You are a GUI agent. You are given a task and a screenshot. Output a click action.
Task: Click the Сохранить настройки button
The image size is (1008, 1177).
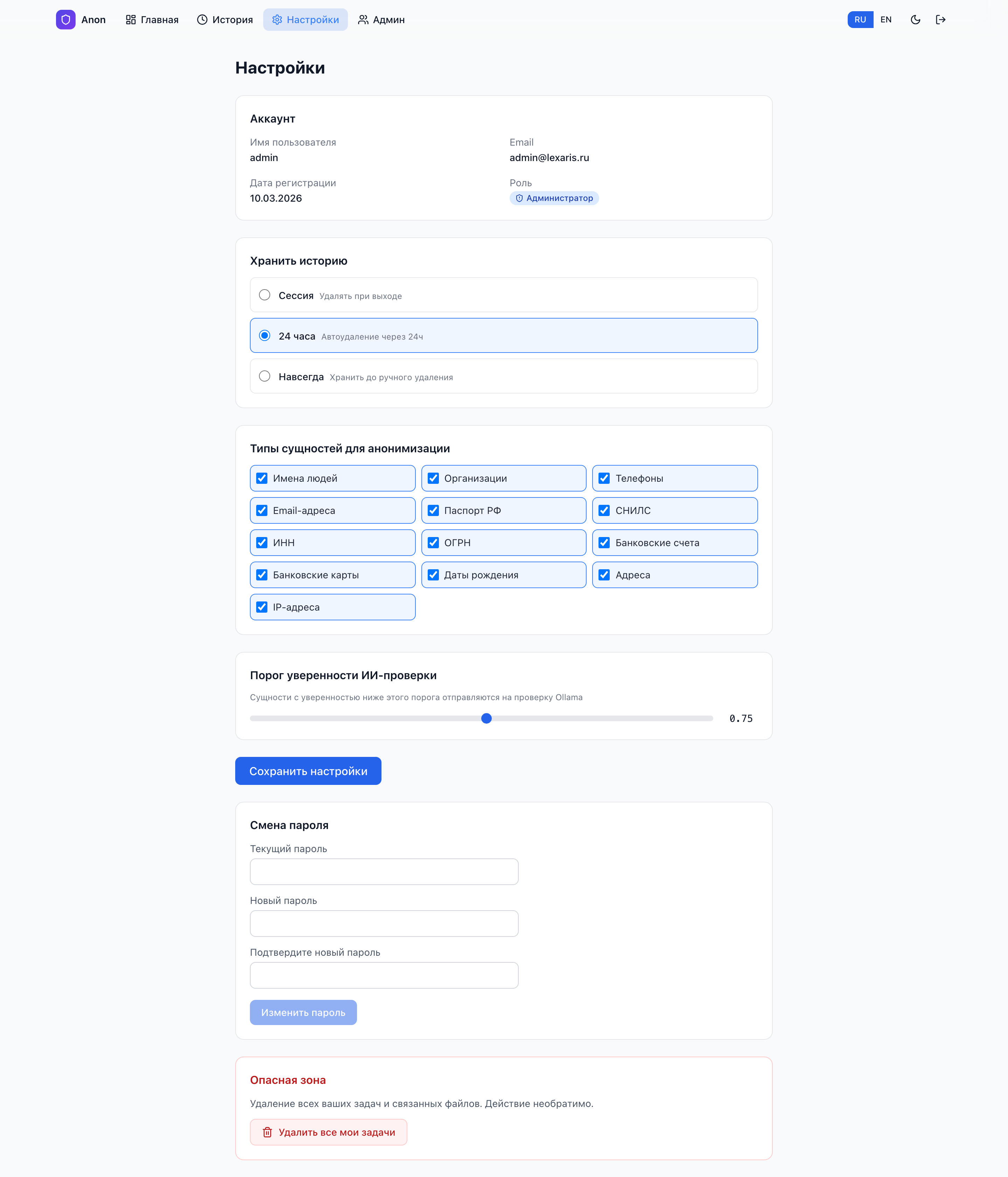click(x=308, y=771)
